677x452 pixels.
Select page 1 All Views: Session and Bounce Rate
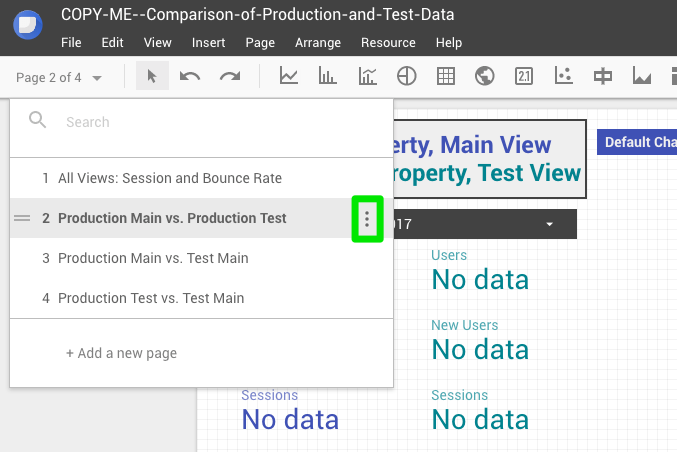(201, 178)
